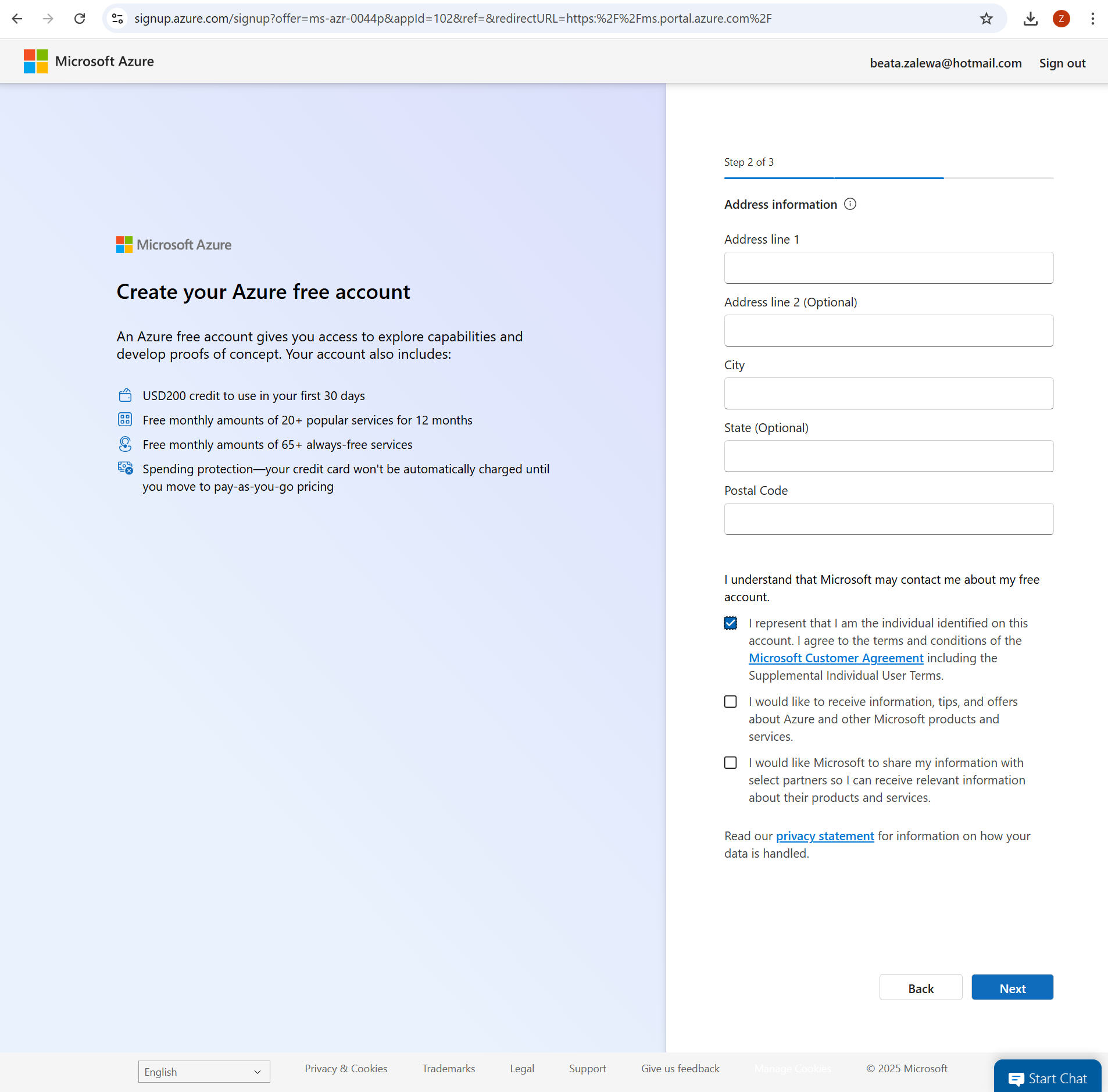Open the browser downloads icon
Image resolution: width=1108 pixels, height=1092 pixels.
(1031, 19)
